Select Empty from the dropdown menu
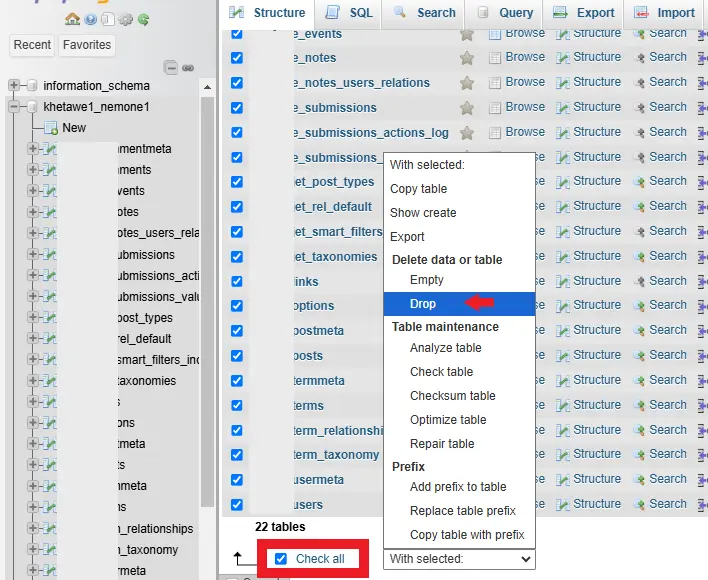Image resolution: width=708 pixels, height=580 pixels. (x=459, y=280)
